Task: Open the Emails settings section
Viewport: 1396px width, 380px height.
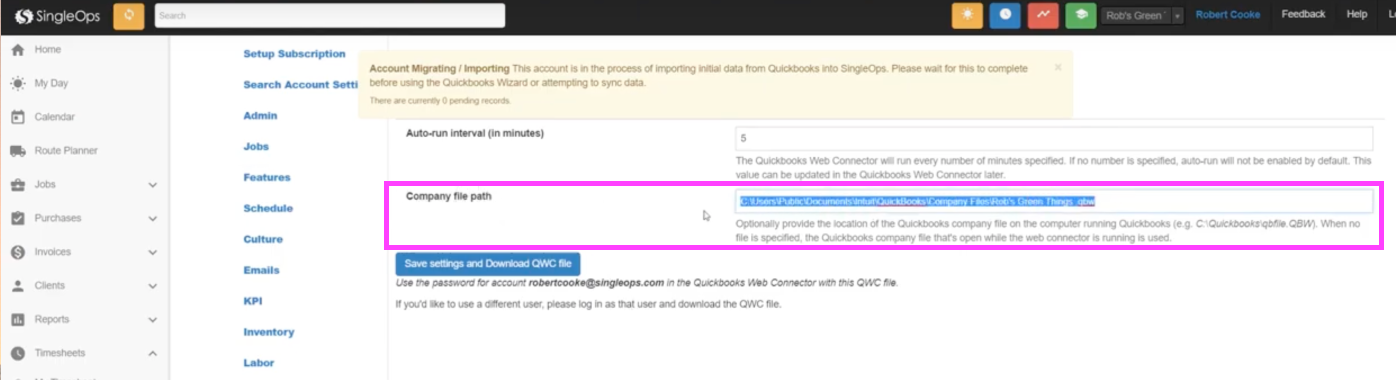Action: [x=261, y=271]
